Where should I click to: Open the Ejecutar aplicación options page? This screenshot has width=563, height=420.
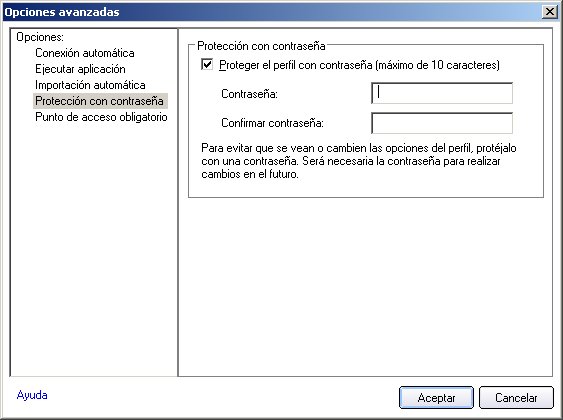point(80,69)
